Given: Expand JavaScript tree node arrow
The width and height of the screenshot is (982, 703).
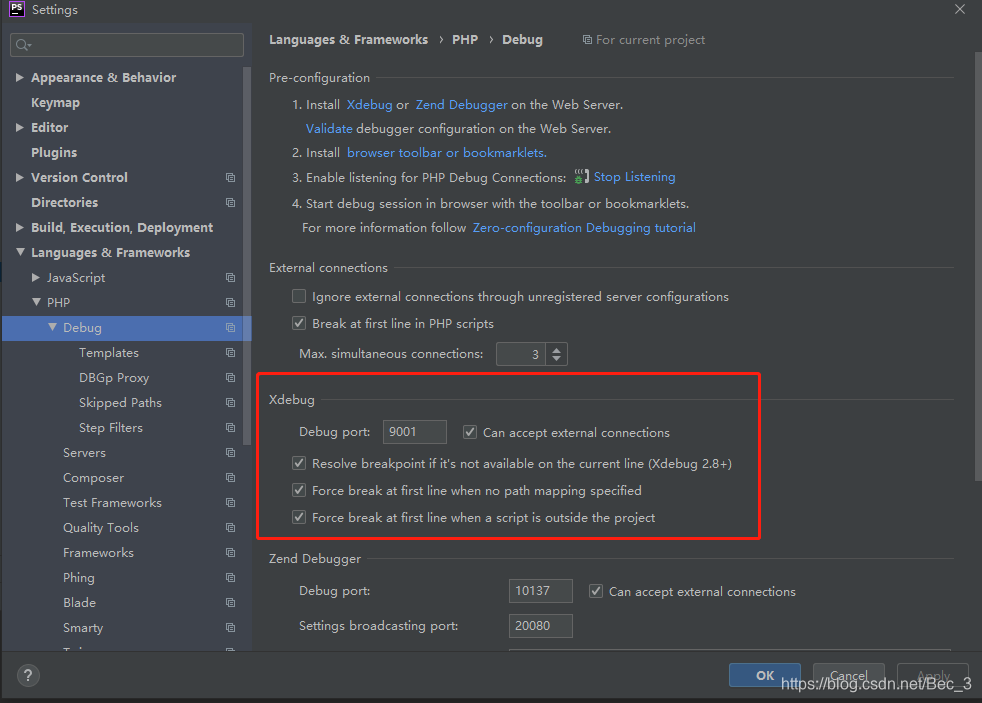Looking at the screenshot, I should click(36, 277).
